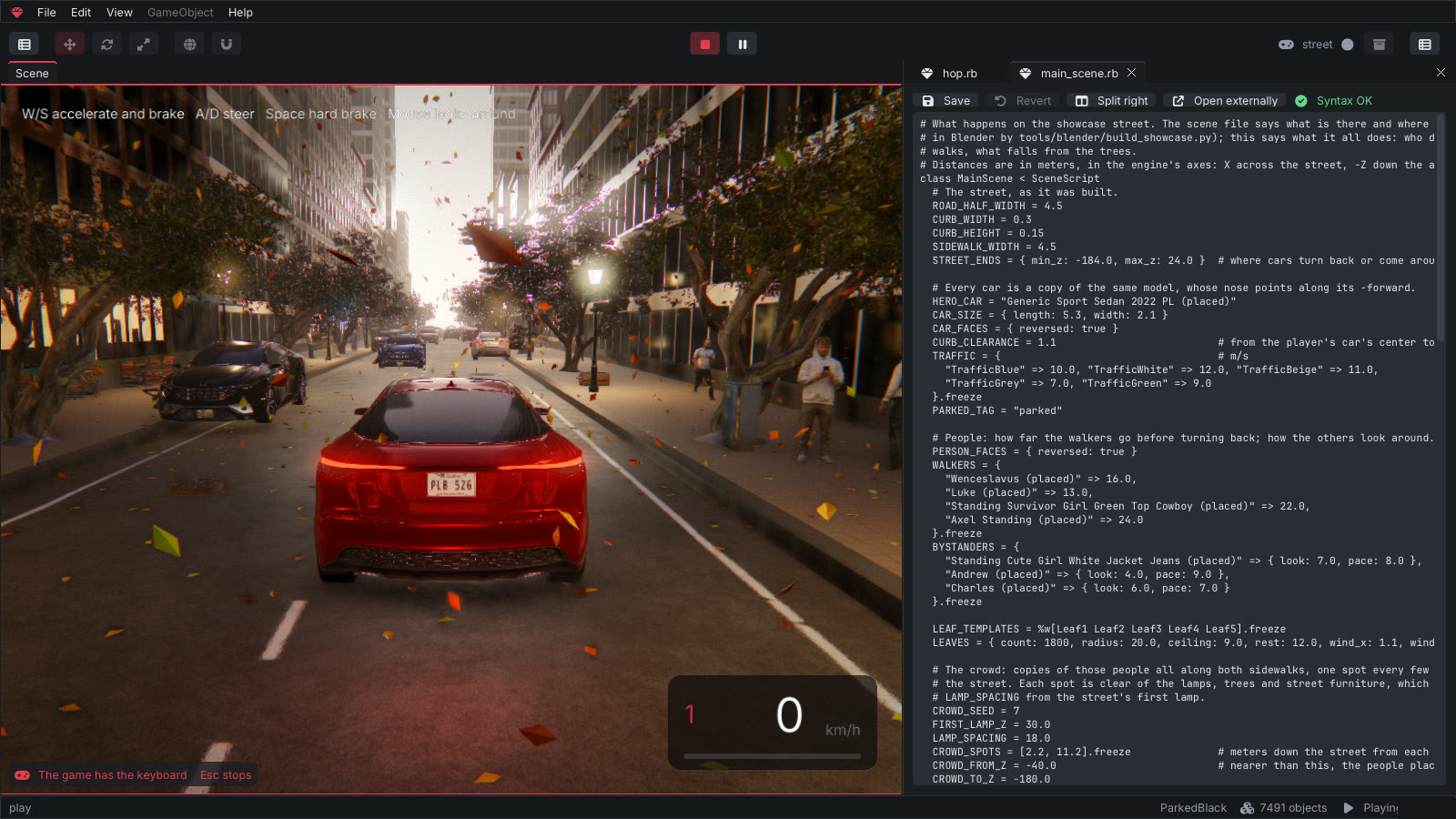Click ParkedBlack in the status bar
1456x819 pixels.
point(1193,808)
